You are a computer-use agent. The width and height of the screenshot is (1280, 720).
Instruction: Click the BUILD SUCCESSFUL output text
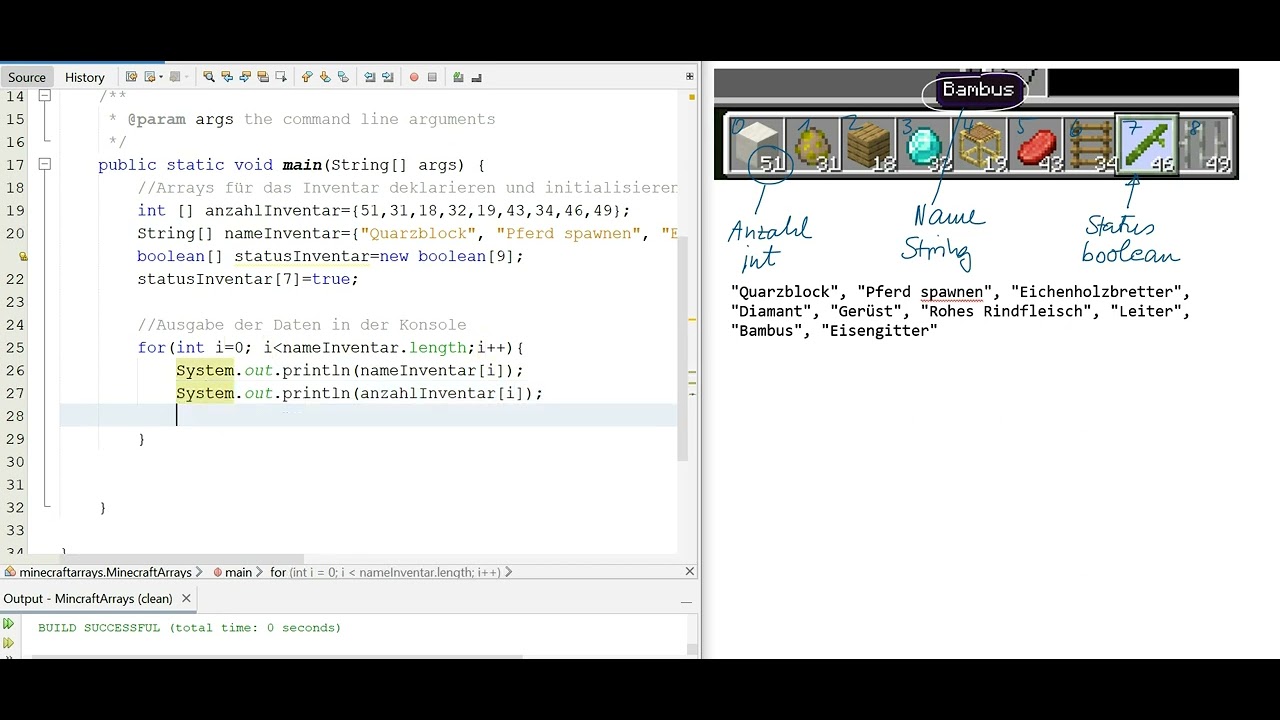point(190,628)
